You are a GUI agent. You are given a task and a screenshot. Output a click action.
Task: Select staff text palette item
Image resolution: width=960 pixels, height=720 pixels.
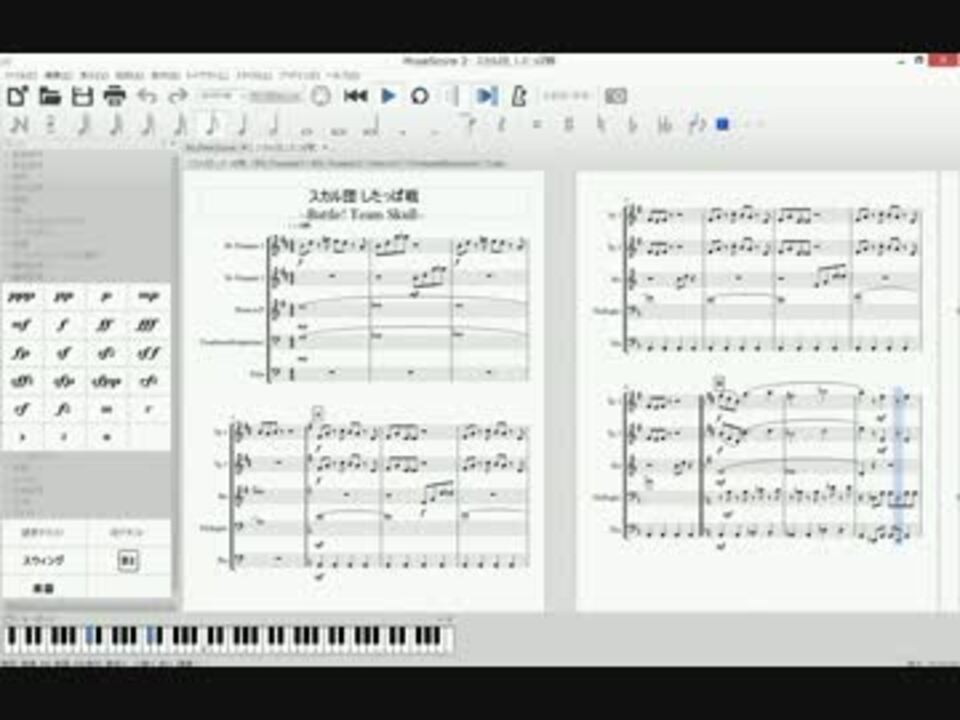pyautogui.click(x=44, y=533)
